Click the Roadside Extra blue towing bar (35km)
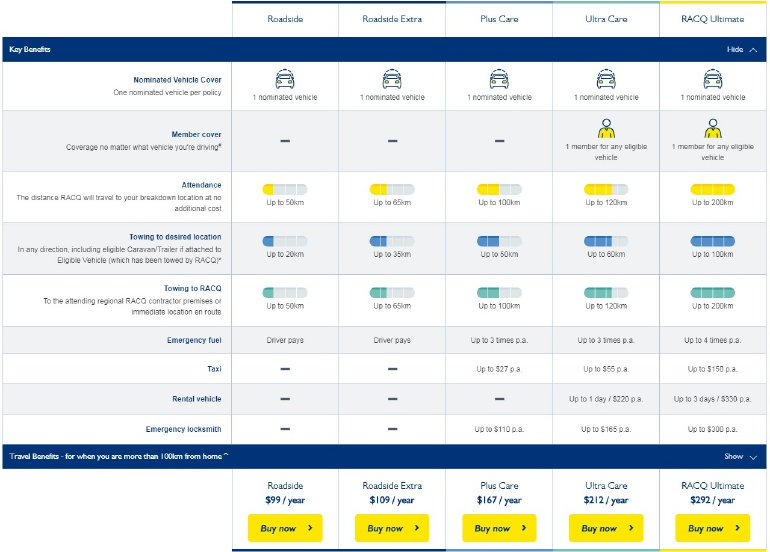 392,241
